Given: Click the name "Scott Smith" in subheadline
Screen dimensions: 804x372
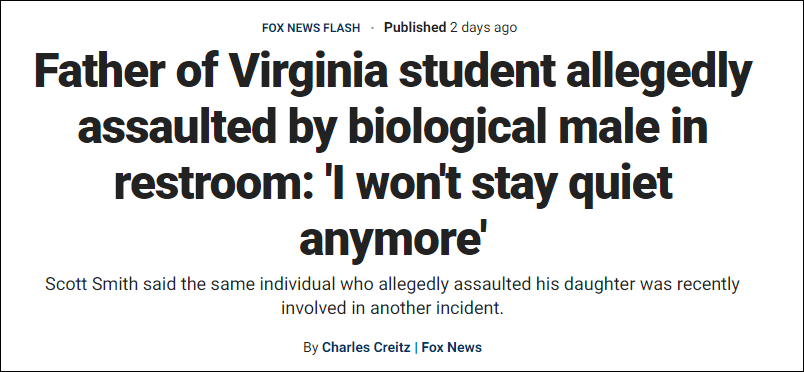Looking at the screenshot, I should (x=91, y=284).
